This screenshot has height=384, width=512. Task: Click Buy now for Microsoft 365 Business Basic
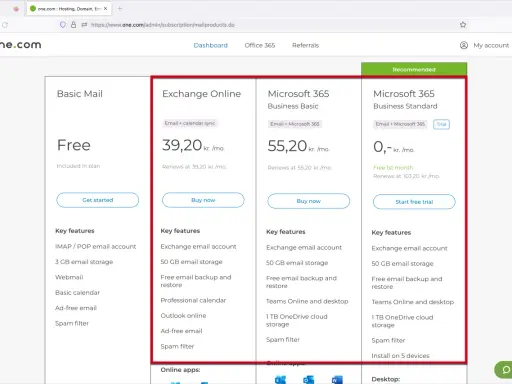[x=309, y=201]
